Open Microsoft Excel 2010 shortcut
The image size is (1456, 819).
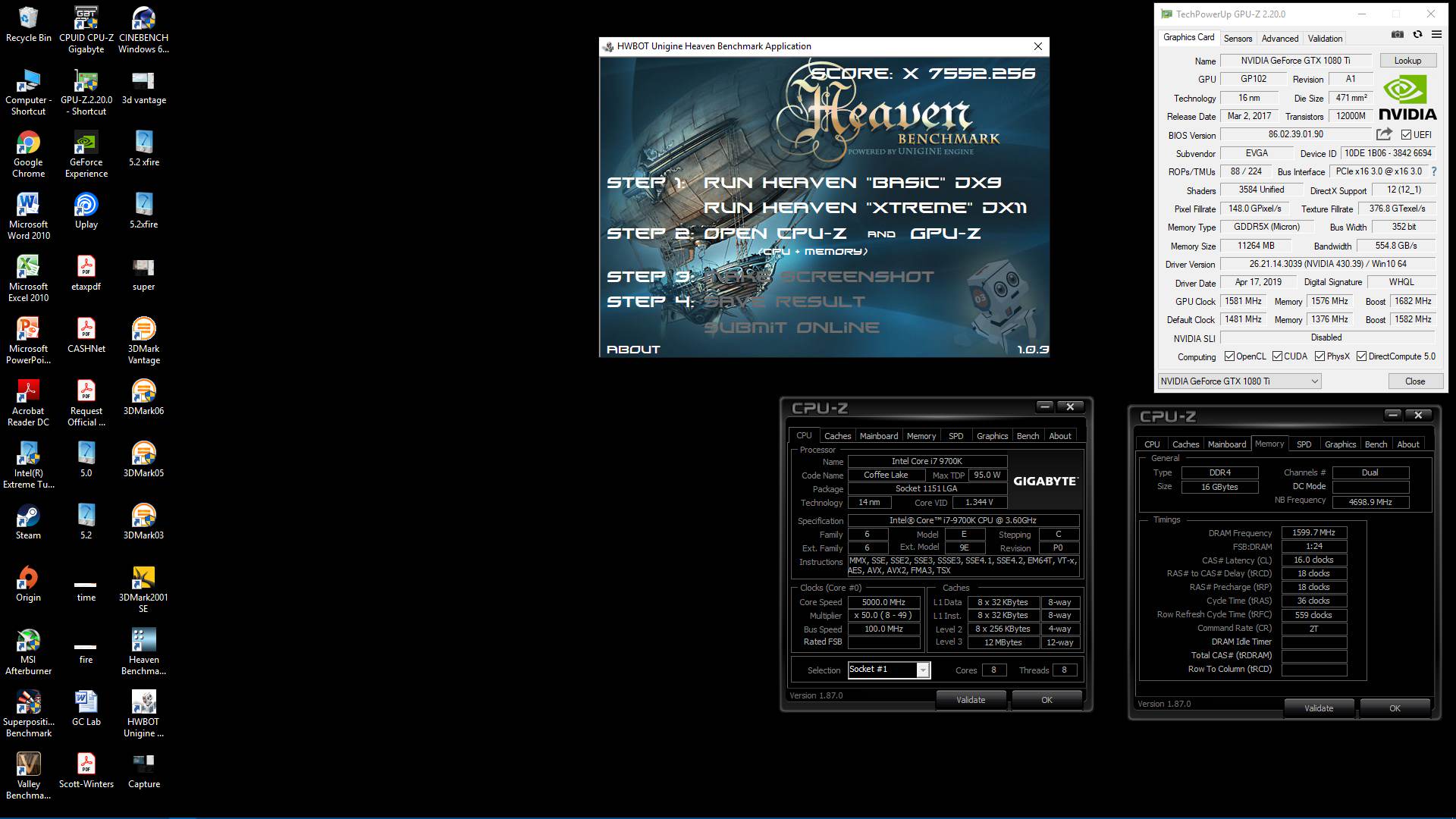pyautogui.click(x=28, y=279)
